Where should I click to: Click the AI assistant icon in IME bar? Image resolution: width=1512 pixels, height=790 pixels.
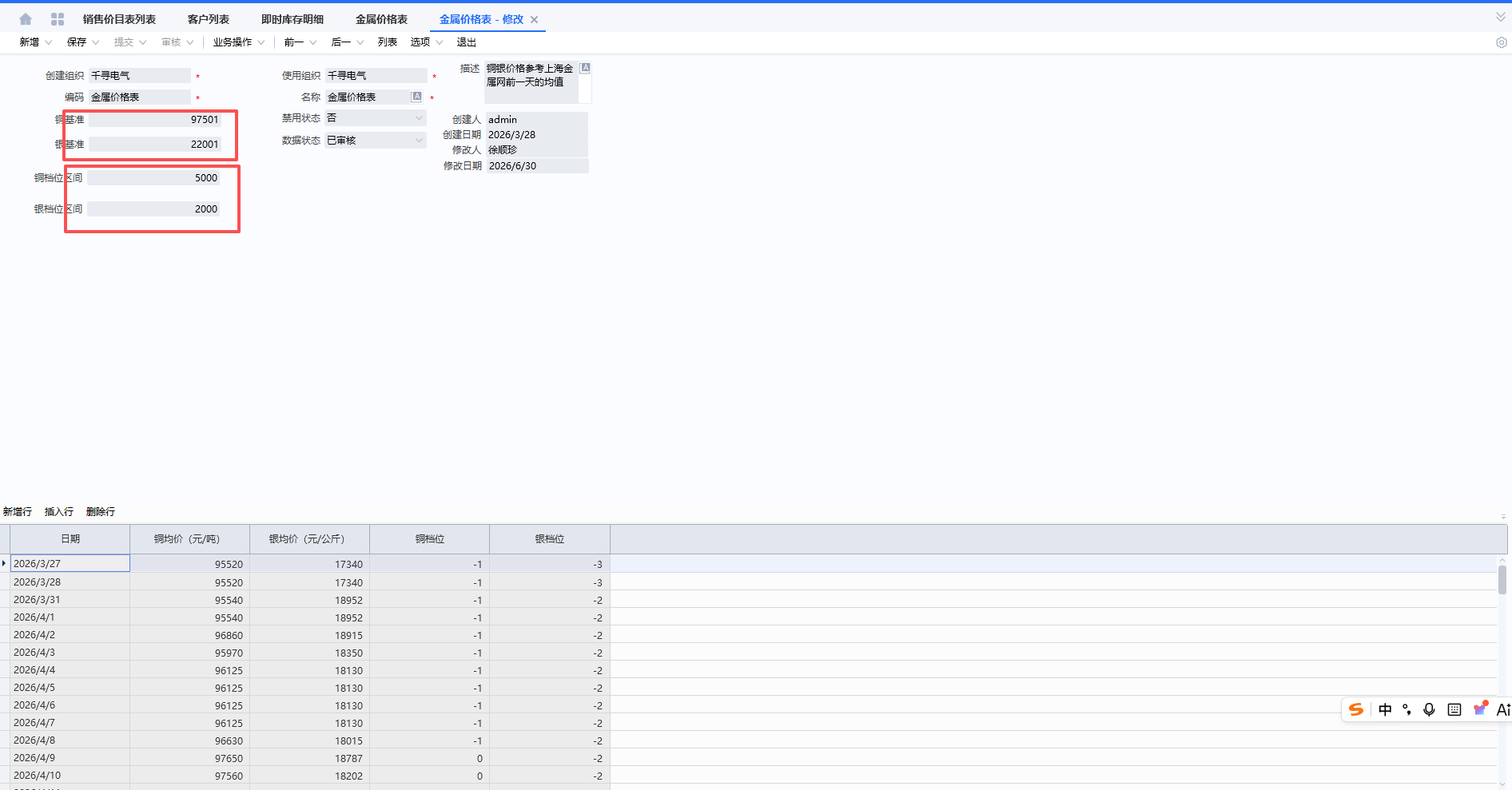(x=1503, y=709)
